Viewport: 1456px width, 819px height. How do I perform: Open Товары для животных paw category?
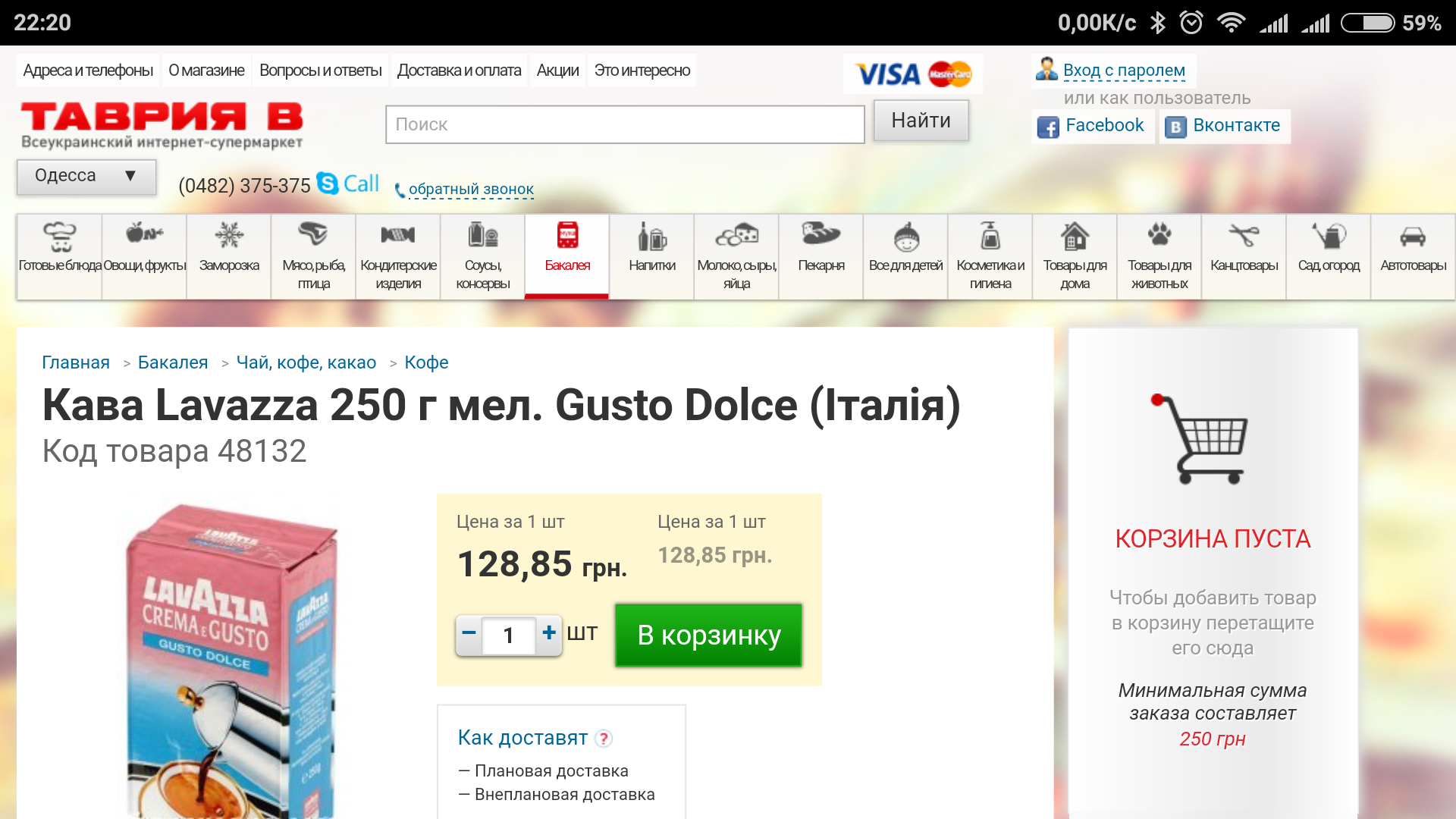click(1159, 256)
